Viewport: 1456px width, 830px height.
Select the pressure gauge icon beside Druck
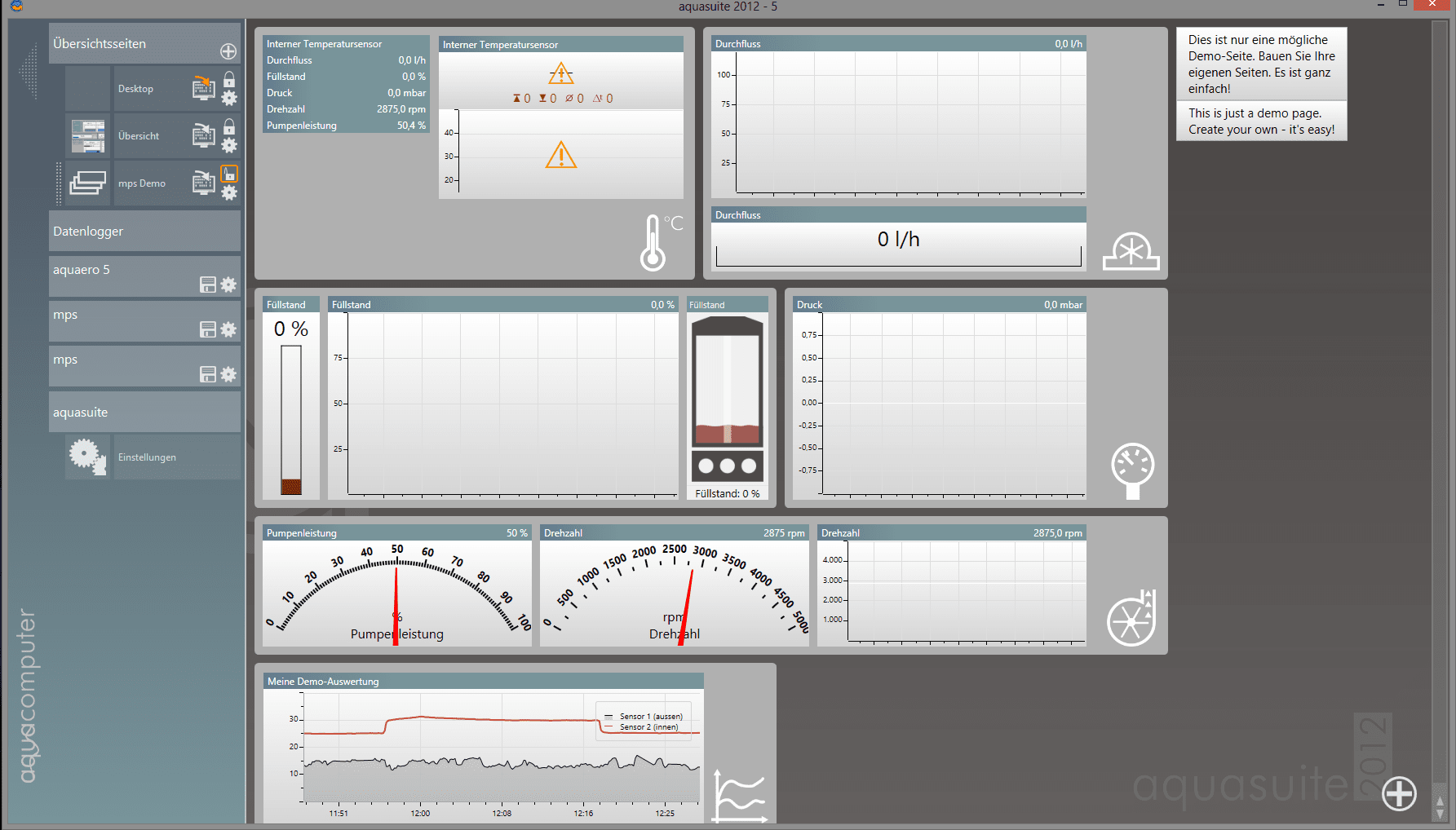(1132, 470)
